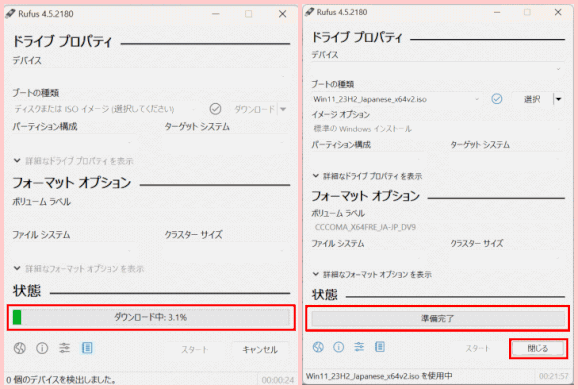Click the Rufus app icon in right title bar
This screenshot has width=578, height=389.
click(x=310, y=12)
